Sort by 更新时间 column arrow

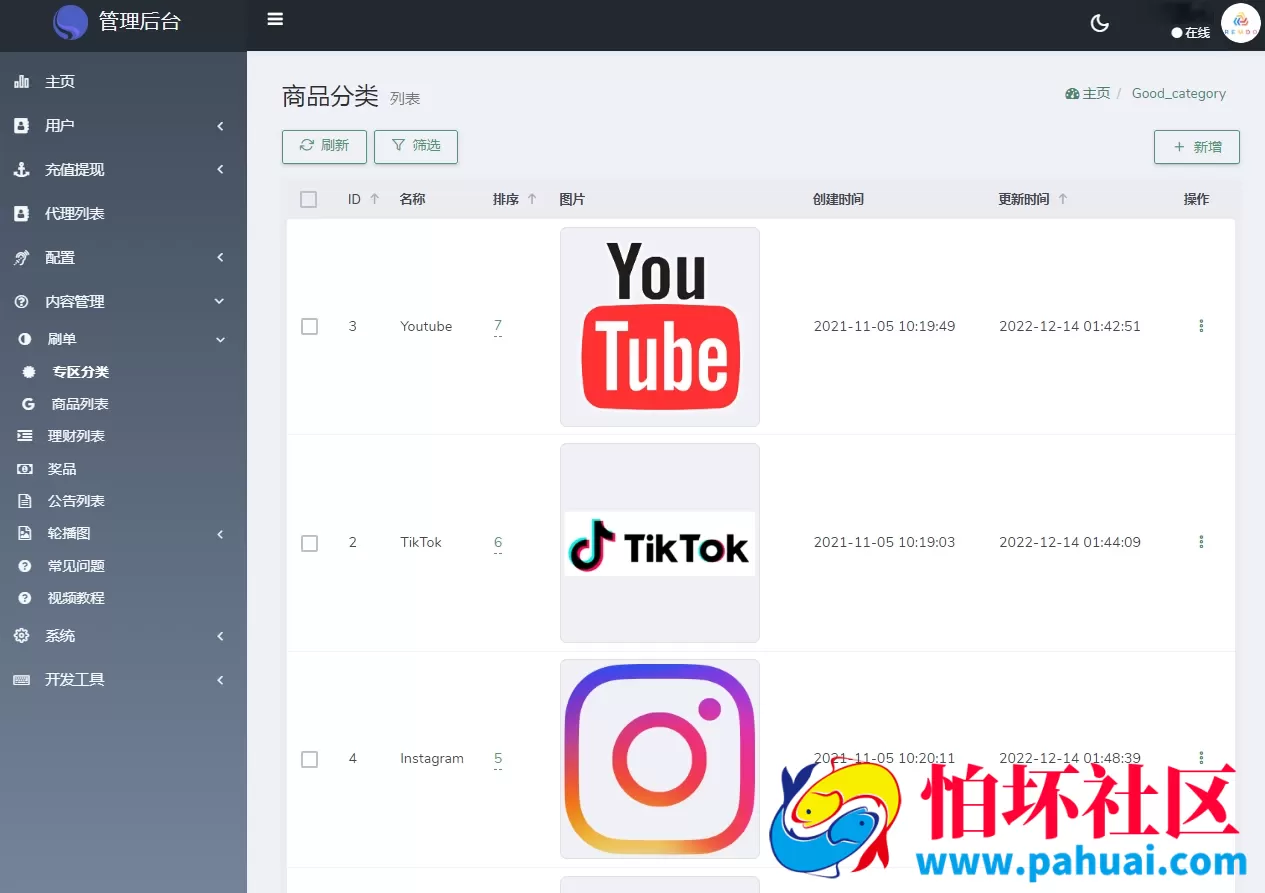pos(1063,199)
